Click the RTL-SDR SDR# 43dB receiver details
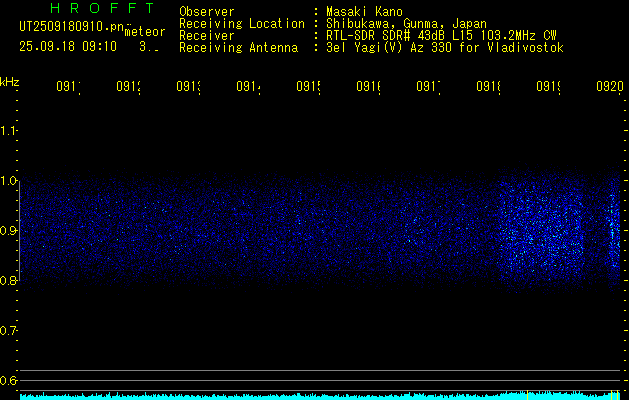The width and height of the screenshot is (629, 400). tap(441, 36)
